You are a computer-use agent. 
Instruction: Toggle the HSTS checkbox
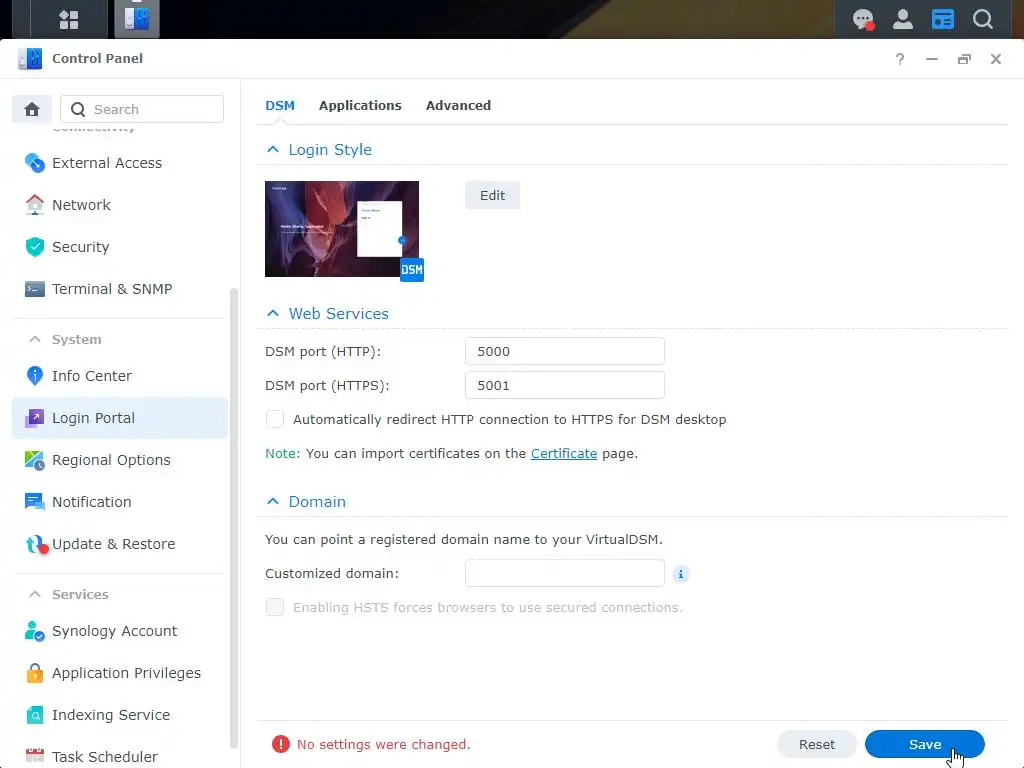[x=275, y=607]
